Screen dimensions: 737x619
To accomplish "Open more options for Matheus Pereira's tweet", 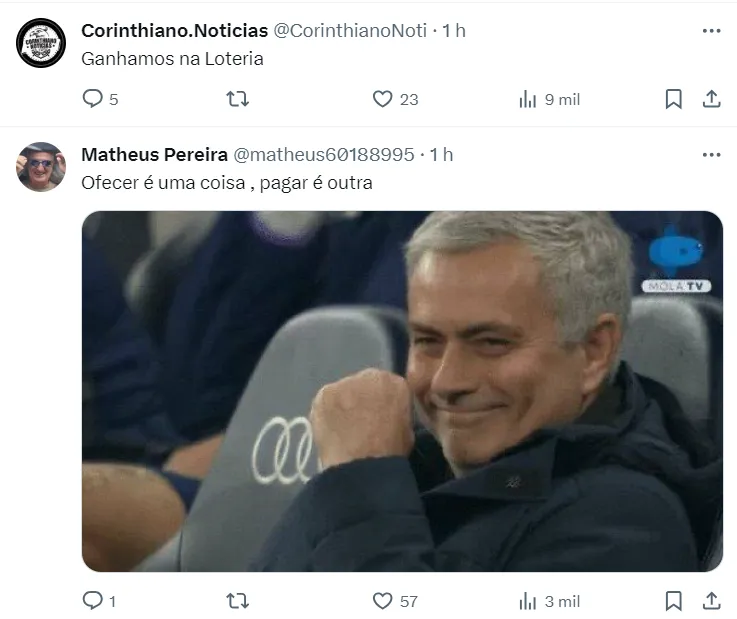I will pos(711,155).
